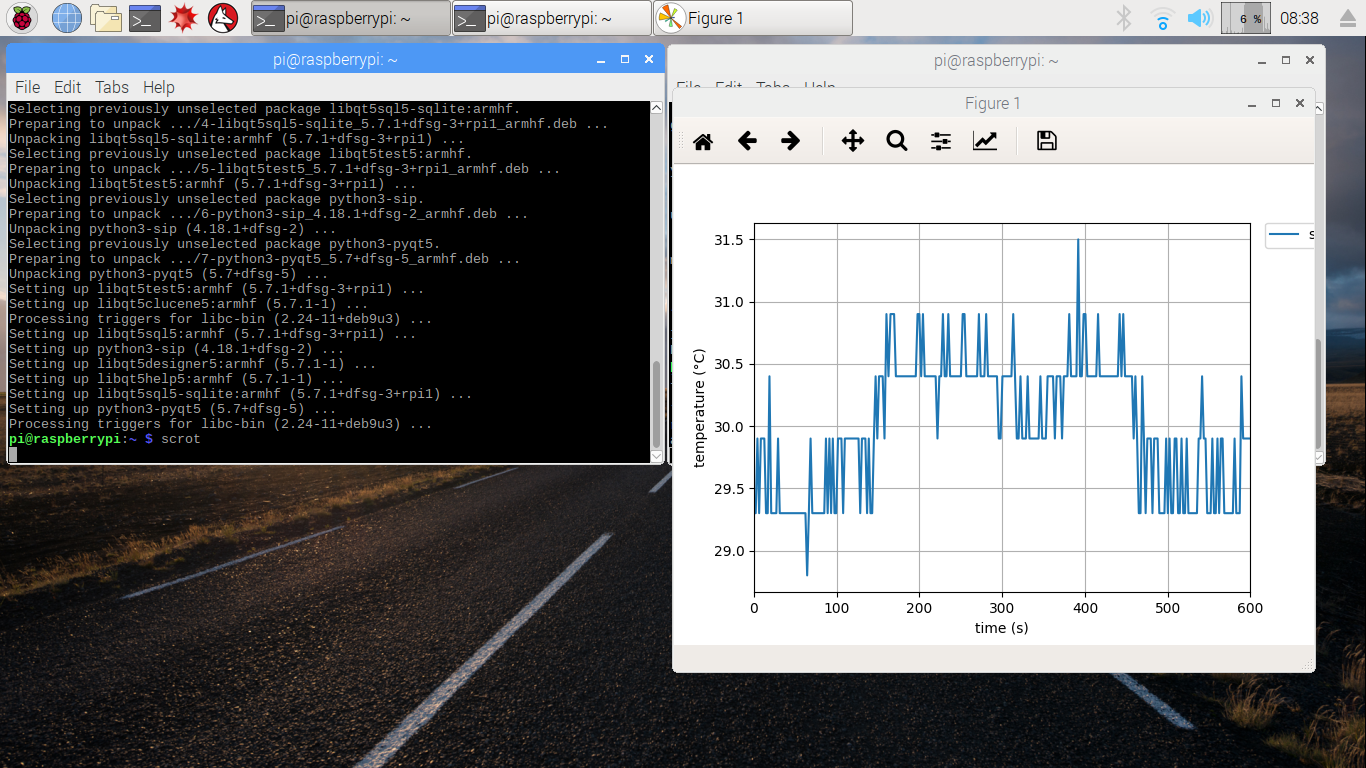Go back to the previous plot view
The image size is (1366, 768).
click(x=747, y=141)
